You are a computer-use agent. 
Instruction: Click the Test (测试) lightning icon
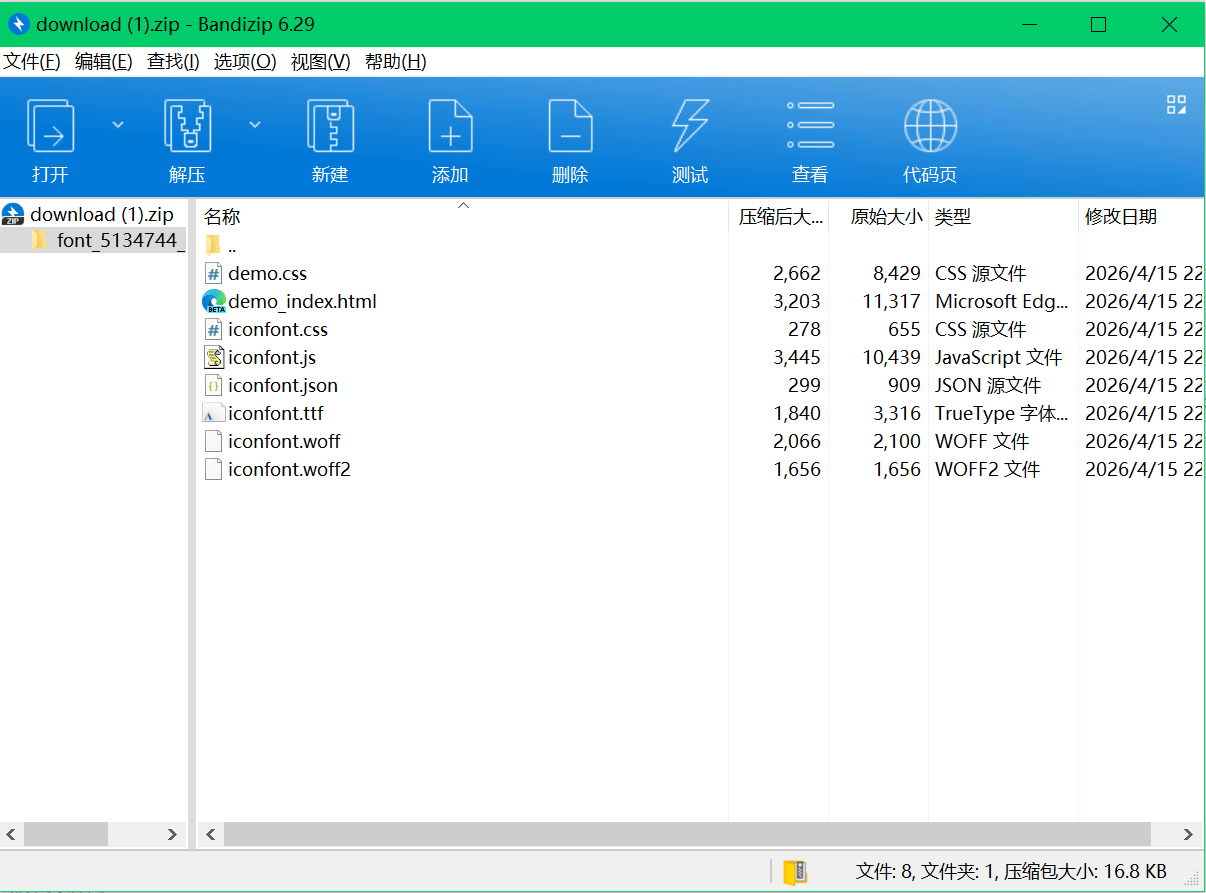pyautogui.click(x=690, y=126)
